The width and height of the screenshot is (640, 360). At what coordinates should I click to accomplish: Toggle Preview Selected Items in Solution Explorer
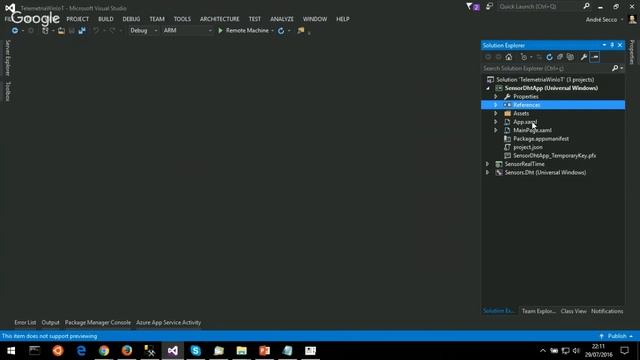click(595, 57)
